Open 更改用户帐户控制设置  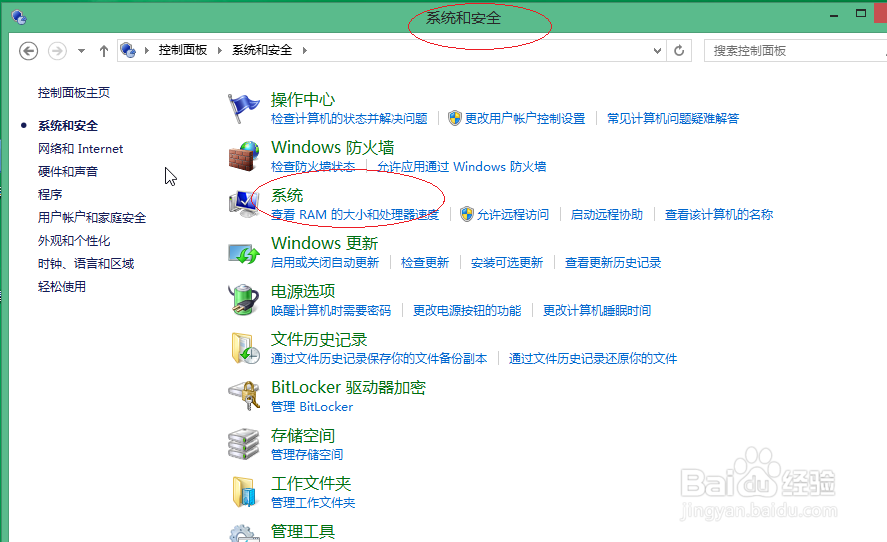tap(525, 118)
